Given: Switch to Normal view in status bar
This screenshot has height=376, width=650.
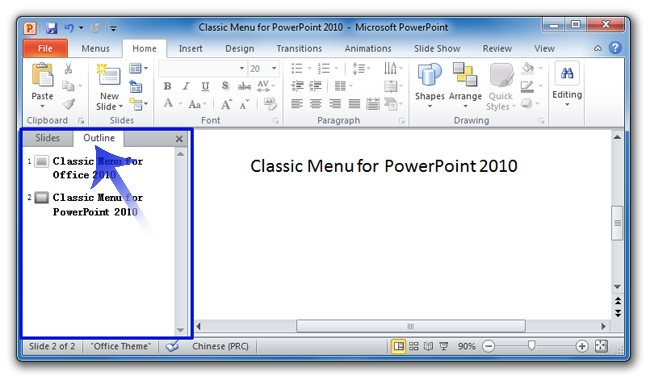Looking at the screenshot, I should point(398,346).
